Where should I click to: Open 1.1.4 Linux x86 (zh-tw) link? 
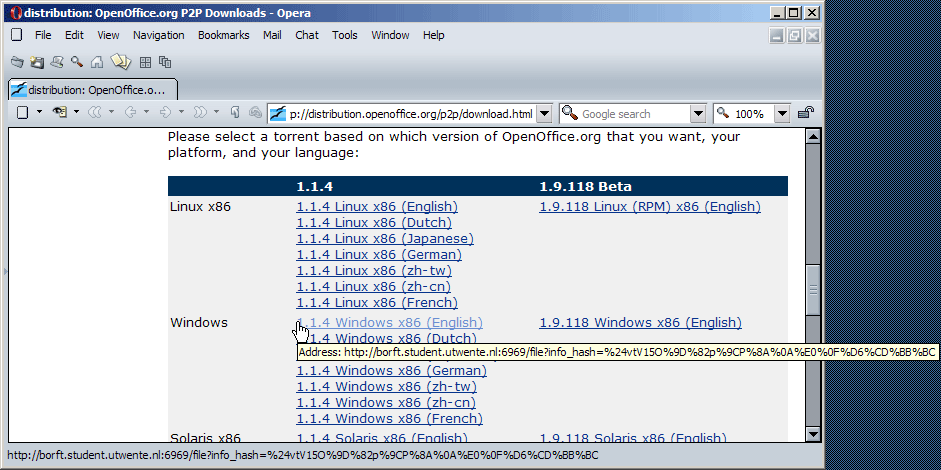pyautogui.click(x=374, y=270)
